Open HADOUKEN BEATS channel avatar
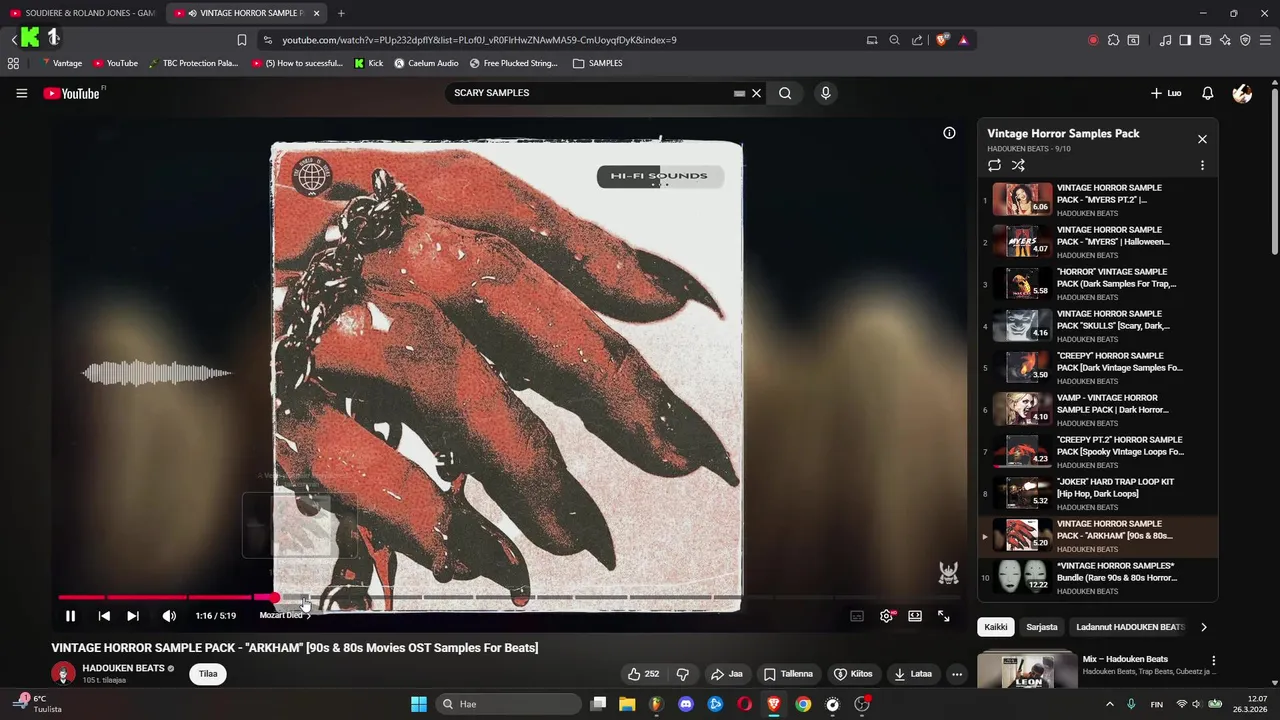Viewport: 1280px width, 720px height. 63,673
